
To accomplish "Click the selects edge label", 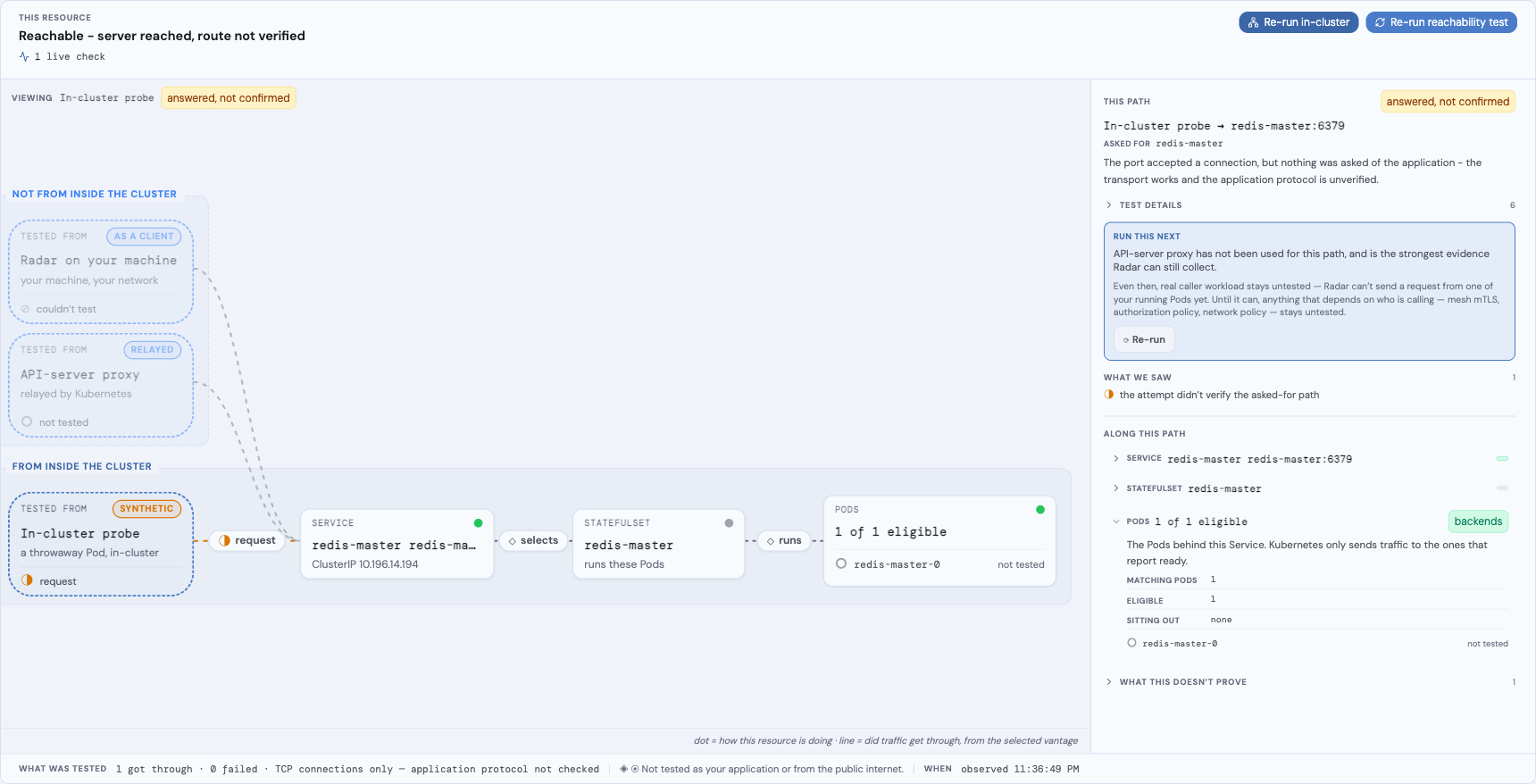I will click(x=533, y=540).
